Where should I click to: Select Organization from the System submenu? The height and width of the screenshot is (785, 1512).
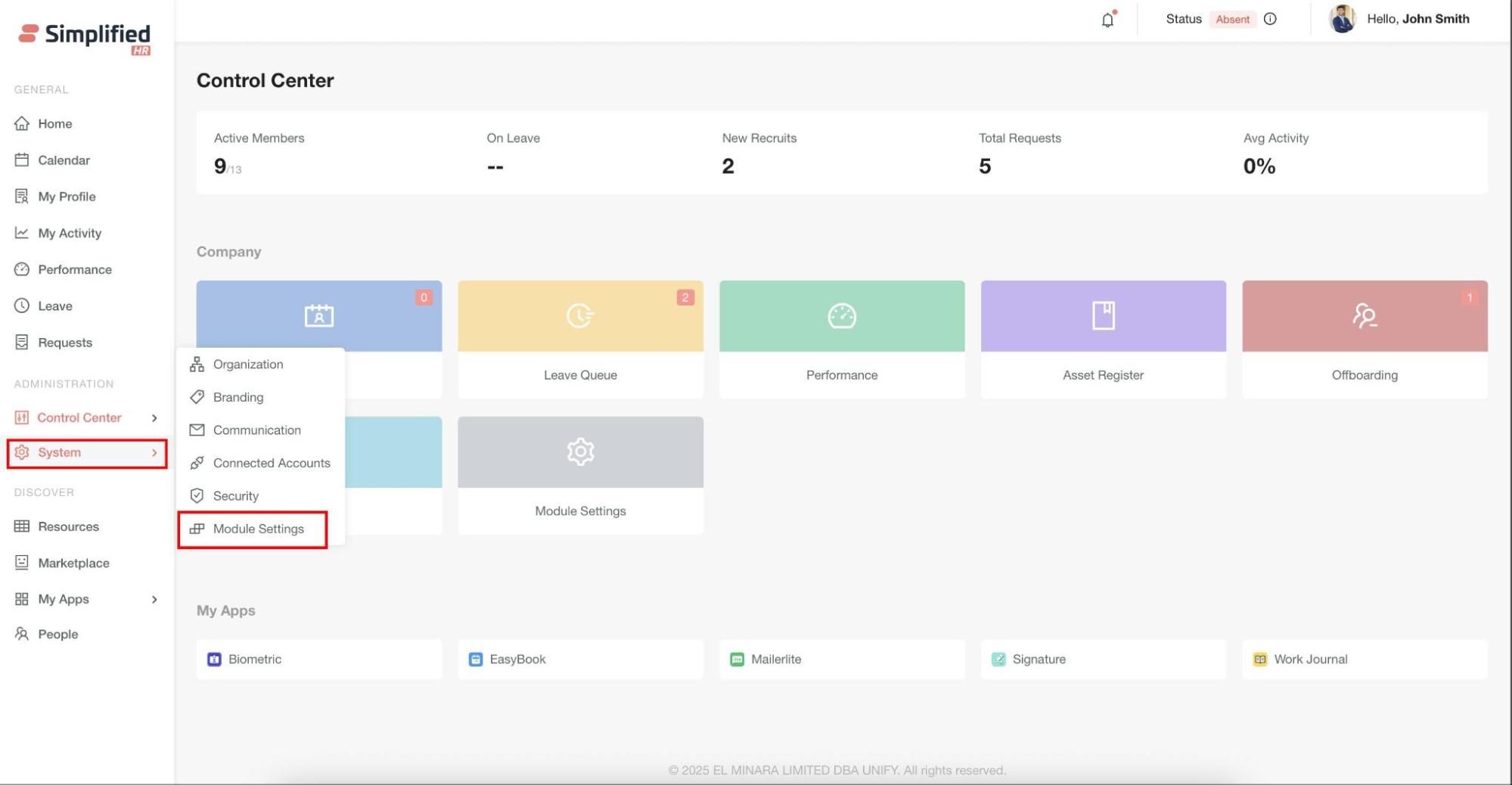[x=248, y=365]
